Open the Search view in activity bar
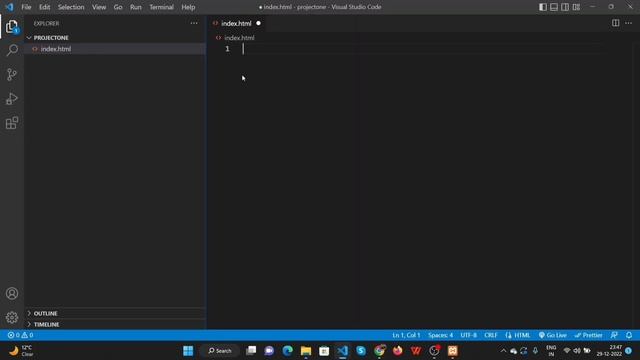The image size is (640, 360). 12,50
